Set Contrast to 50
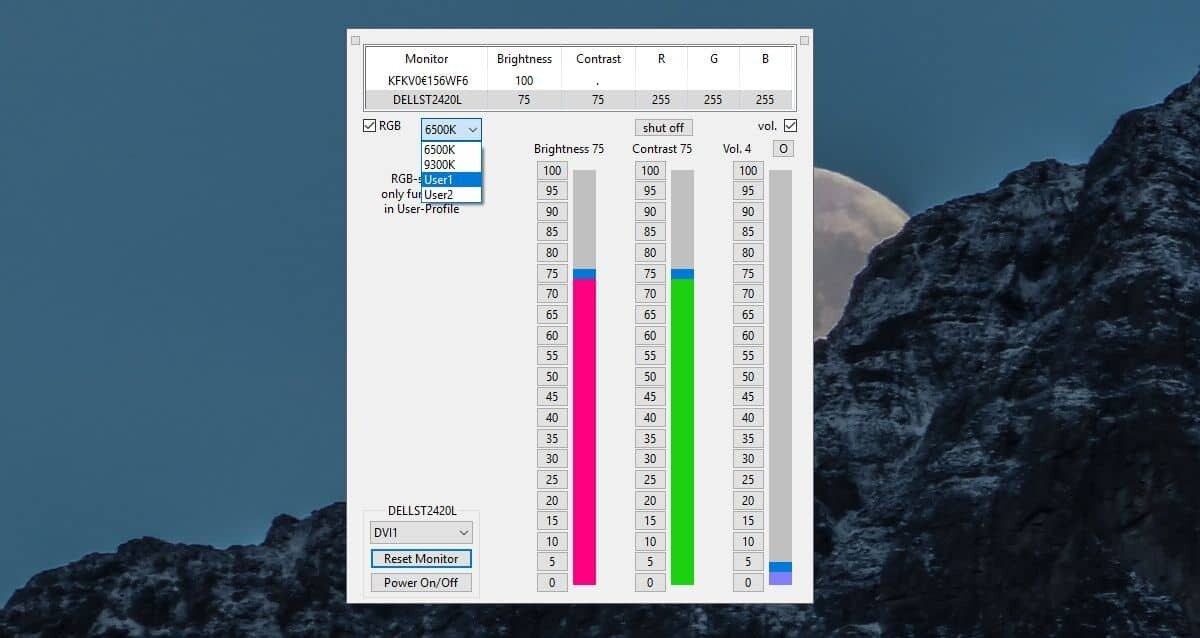 650,376
